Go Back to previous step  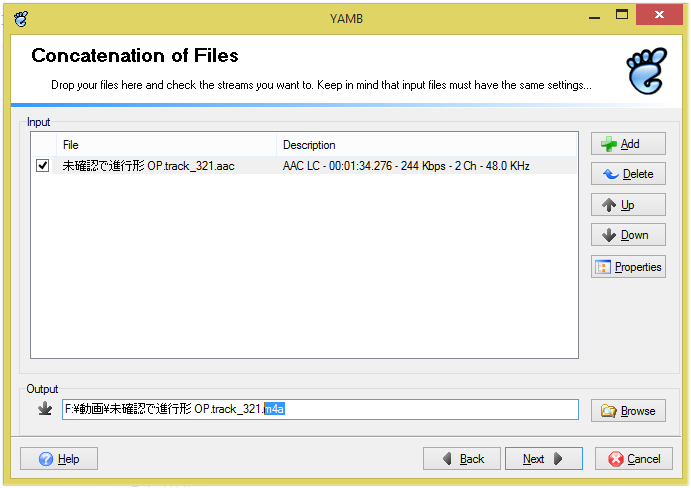(x=462, y=459)
